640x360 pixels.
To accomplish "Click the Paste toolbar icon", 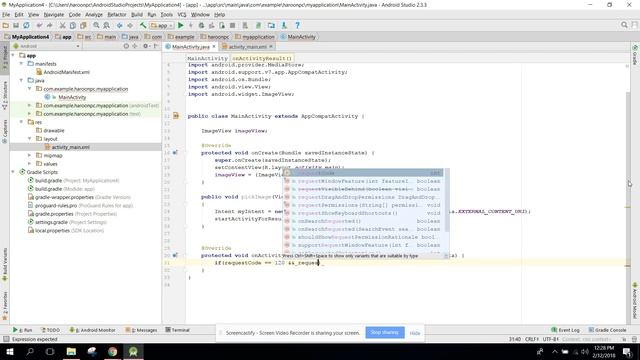I will pyautogui.click(x=83, y=25).
